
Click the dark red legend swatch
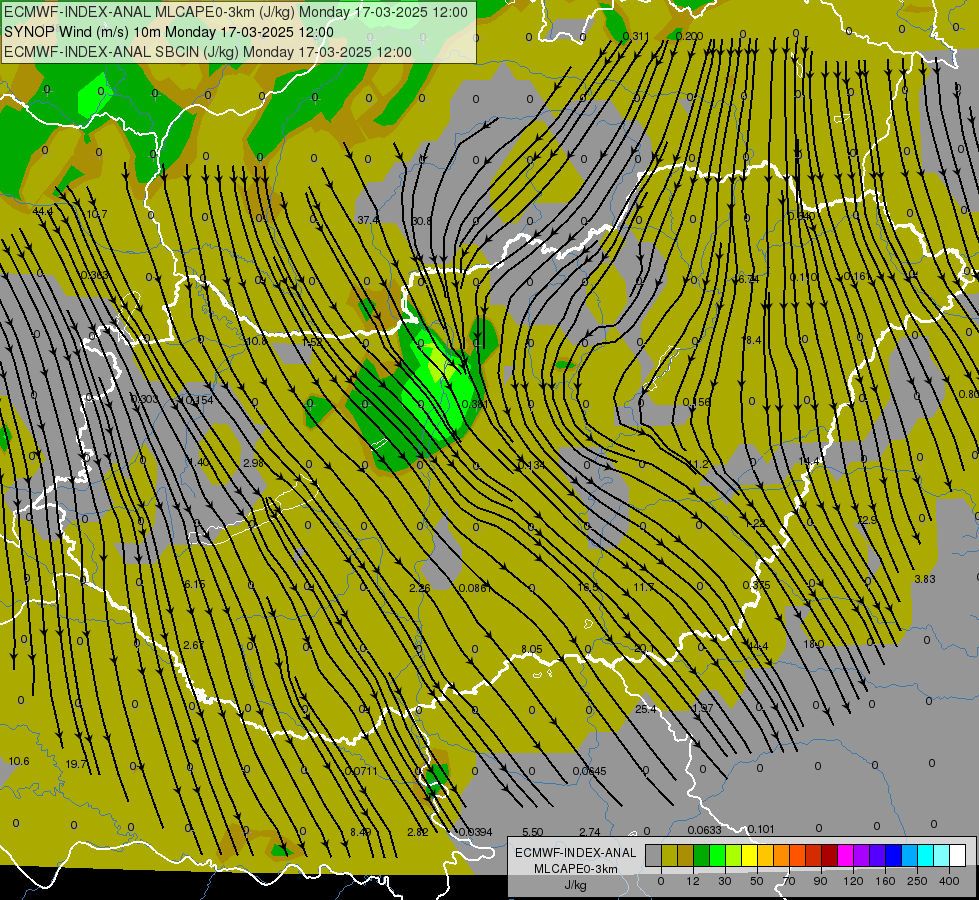point(829,855)
